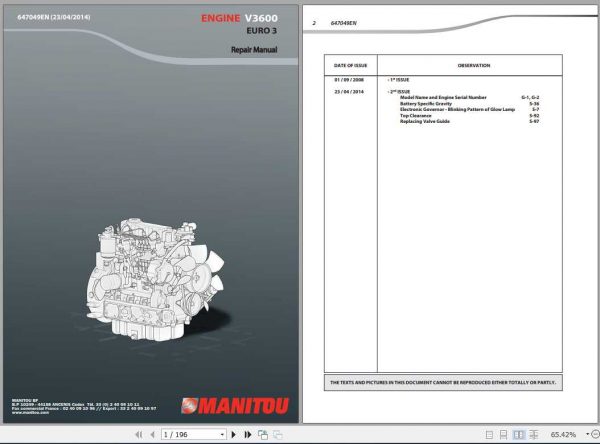Open the zoom level dropdown arrow
600x444 pixels.
(x=587, y=434)
